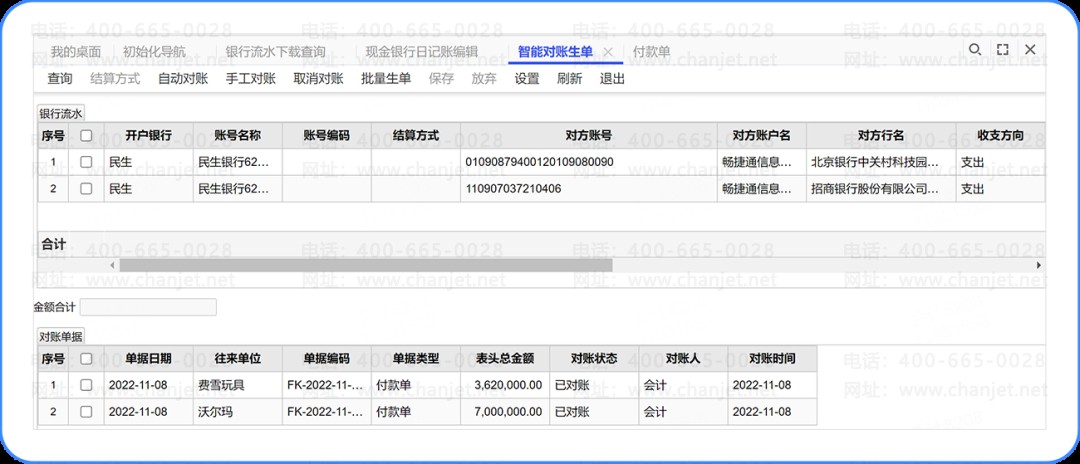The height and width of the screenshot is (464, 1080).
Task: Click the horizontal scrollbar left arrow
Action: (112, 265)
